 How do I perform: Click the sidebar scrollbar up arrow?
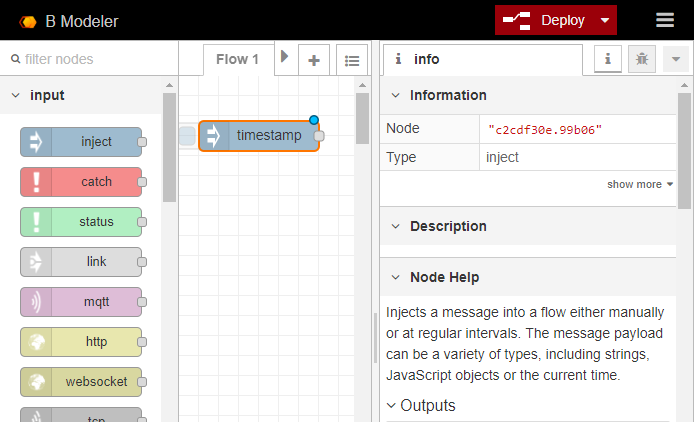(x=684, y=85)
